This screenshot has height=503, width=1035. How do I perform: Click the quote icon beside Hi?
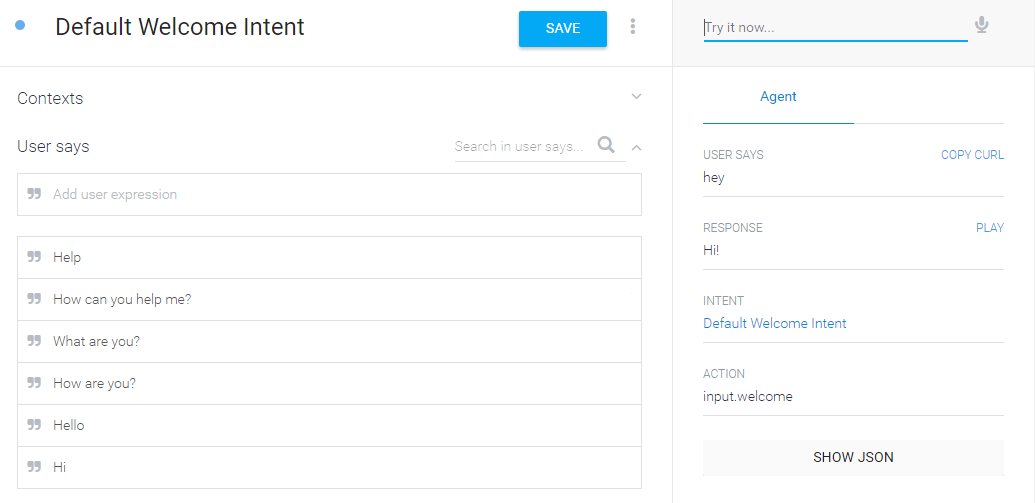[x=34, y=467]
